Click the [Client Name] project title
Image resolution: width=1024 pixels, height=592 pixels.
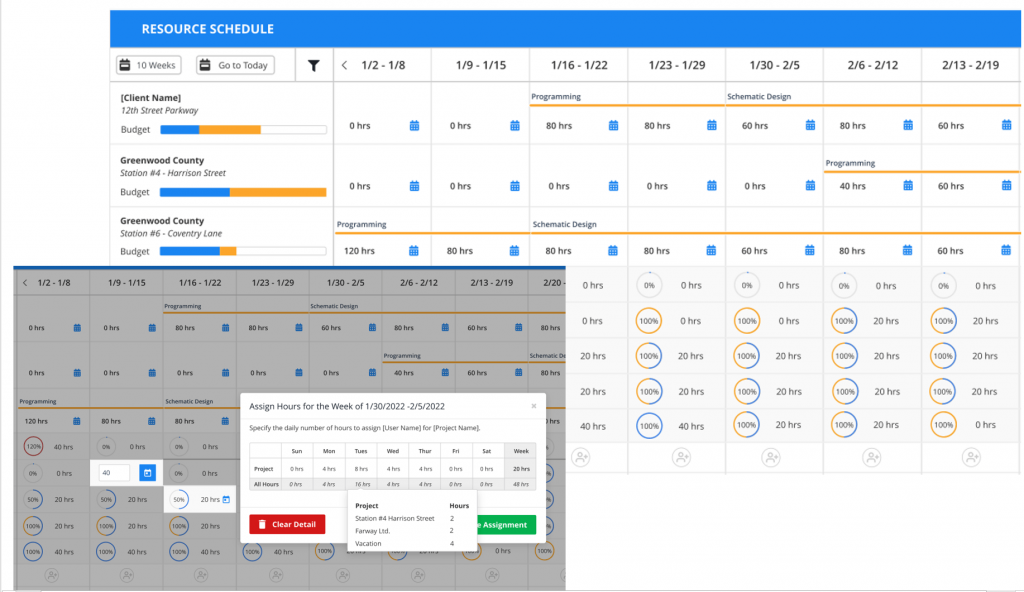(151, 97)
